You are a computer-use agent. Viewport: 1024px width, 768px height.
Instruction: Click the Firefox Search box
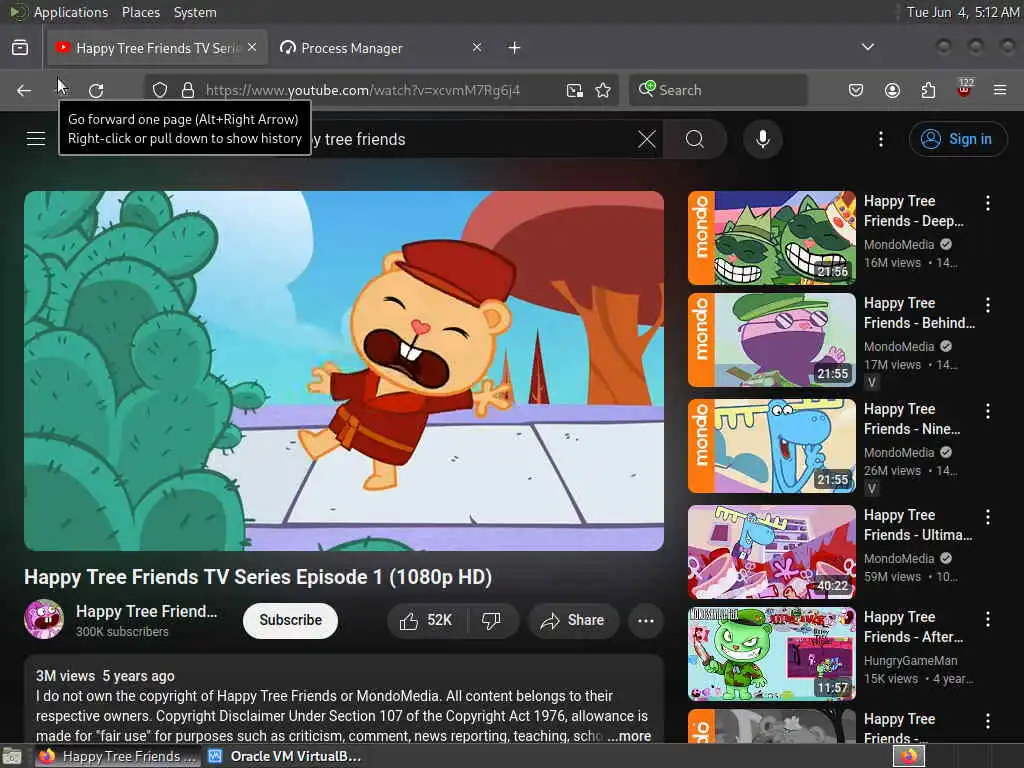coord(718,90)
